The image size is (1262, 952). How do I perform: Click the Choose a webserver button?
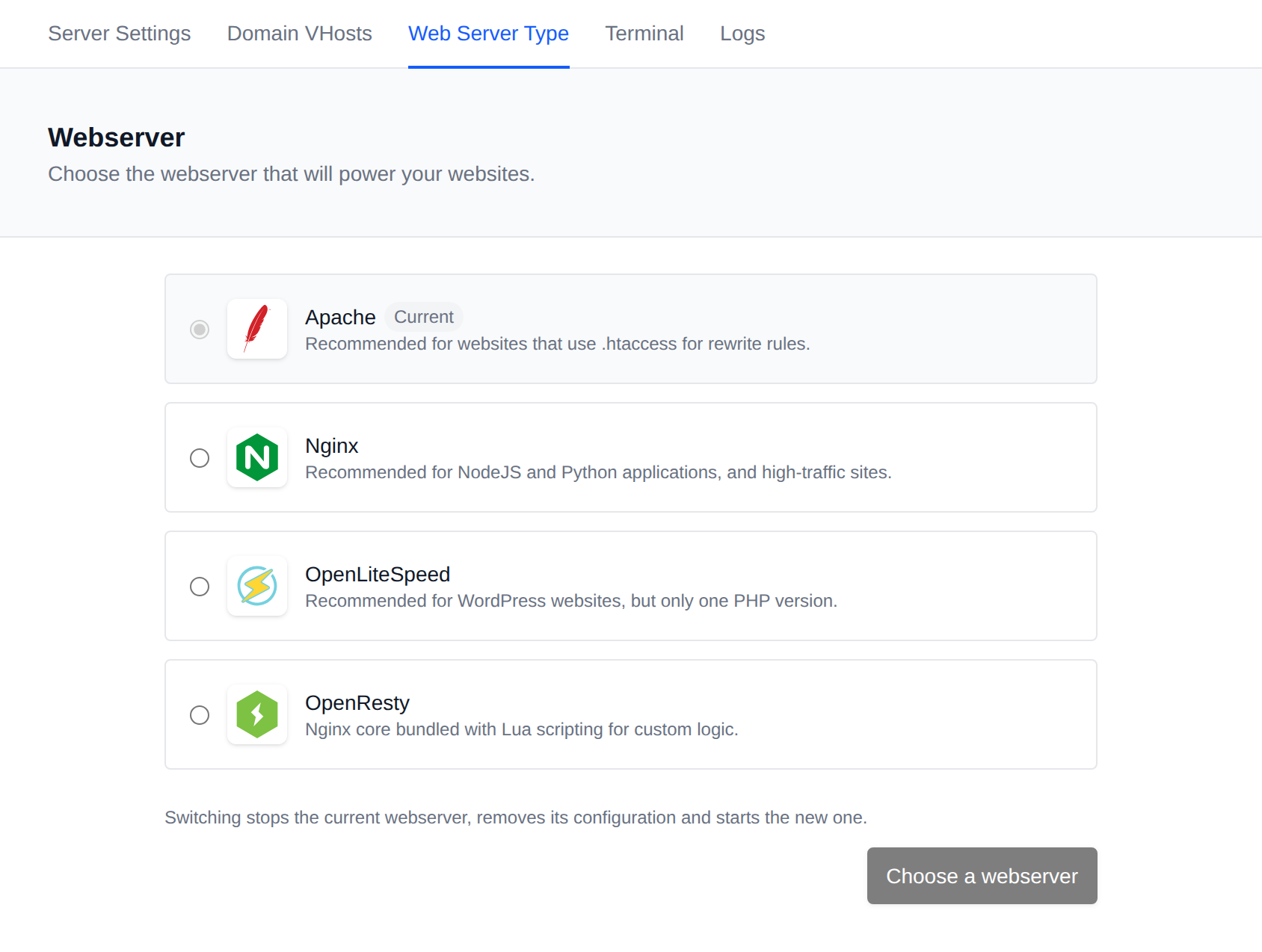coord(982,876)
